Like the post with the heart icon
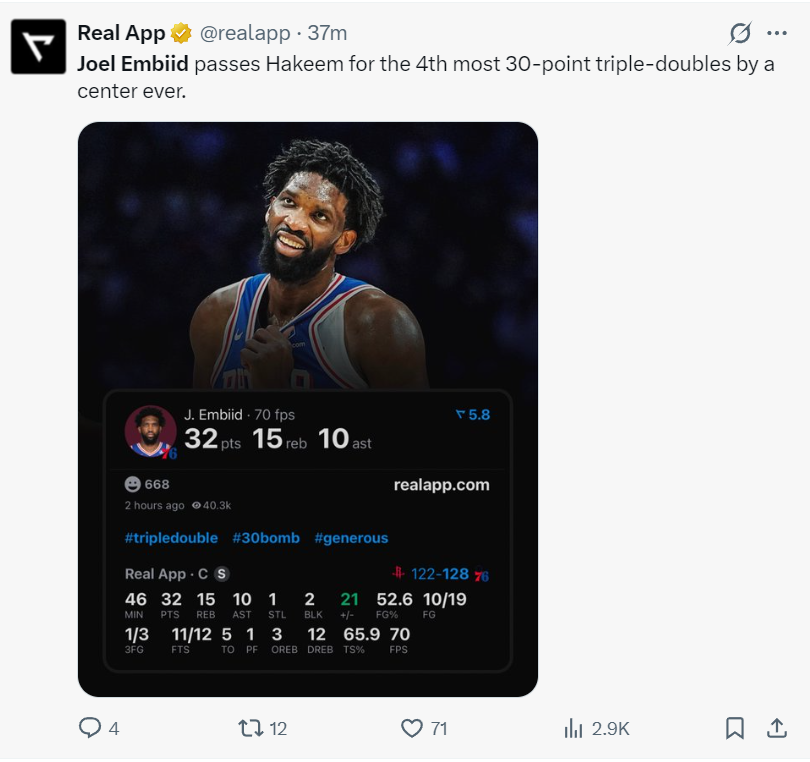This screenshot has height=762, width=810. click(411, 729)
